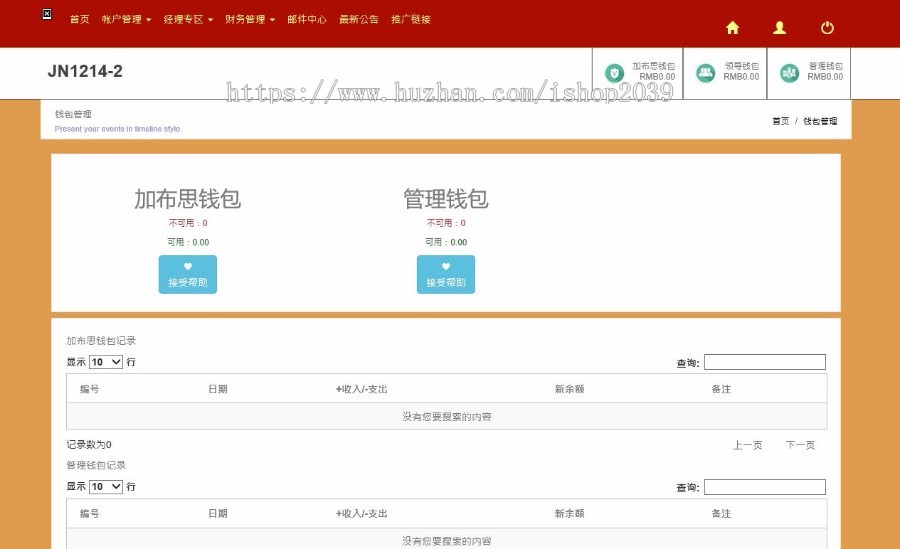Click 钱包管理 breadcrumb link
The image size is (900, 549).
point(820,121)
